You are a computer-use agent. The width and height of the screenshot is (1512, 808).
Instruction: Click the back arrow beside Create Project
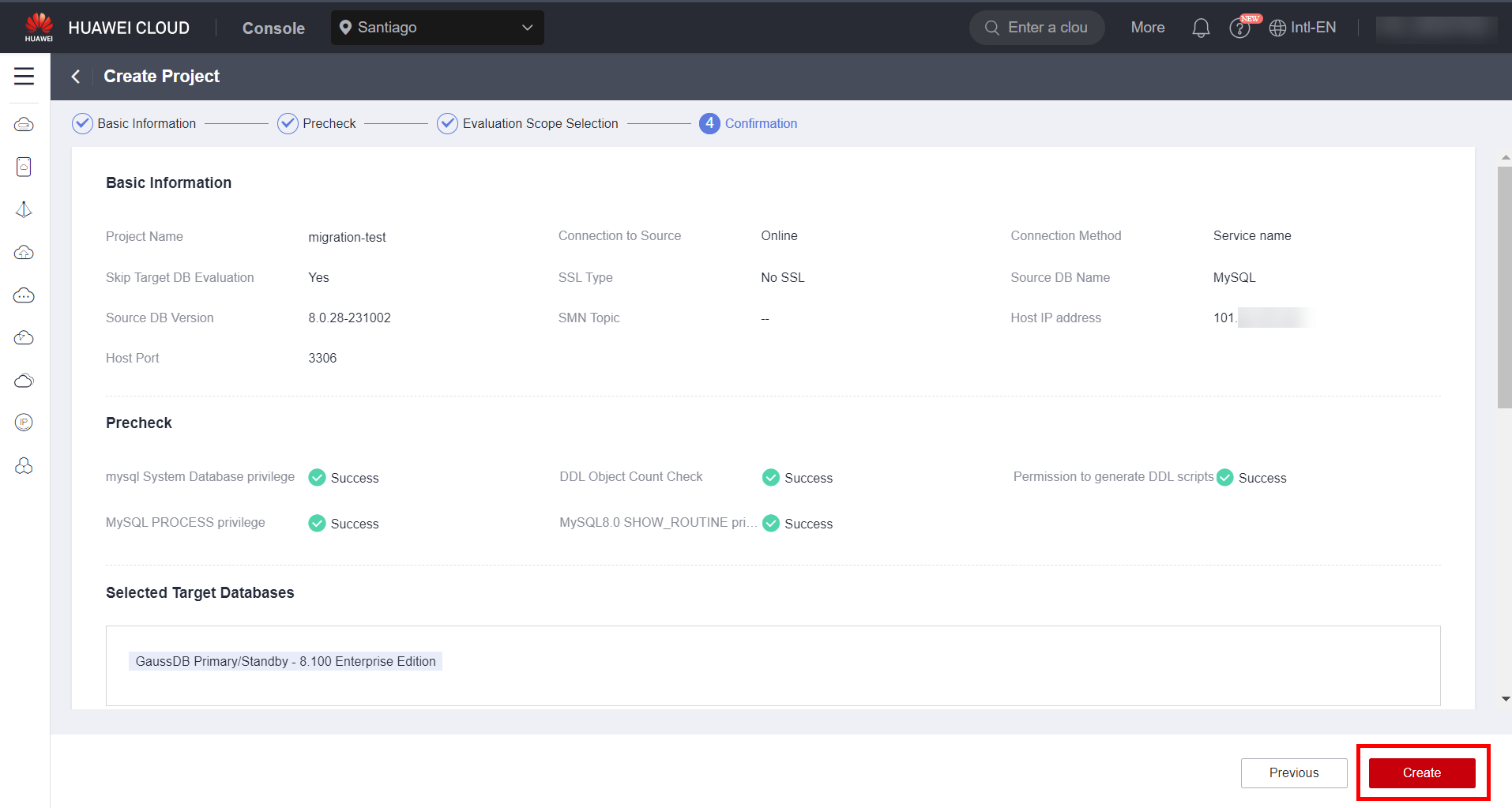coord(76,77)
